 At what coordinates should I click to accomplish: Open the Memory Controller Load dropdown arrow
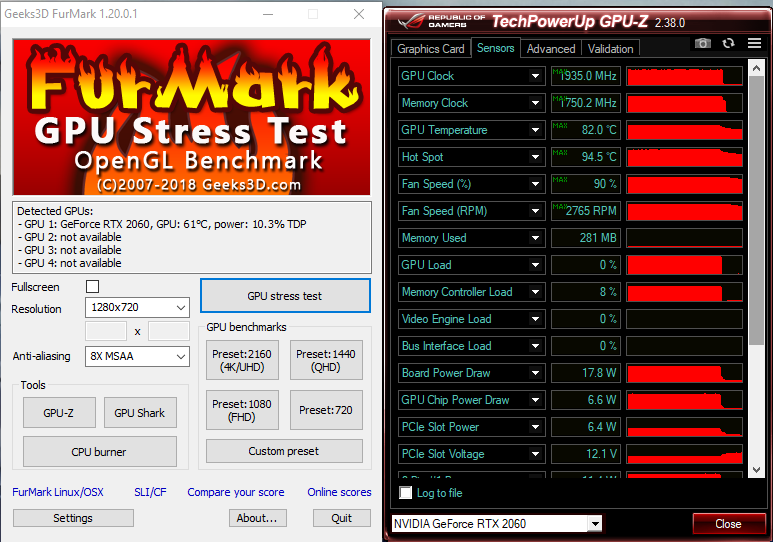[x=535, y=292]
